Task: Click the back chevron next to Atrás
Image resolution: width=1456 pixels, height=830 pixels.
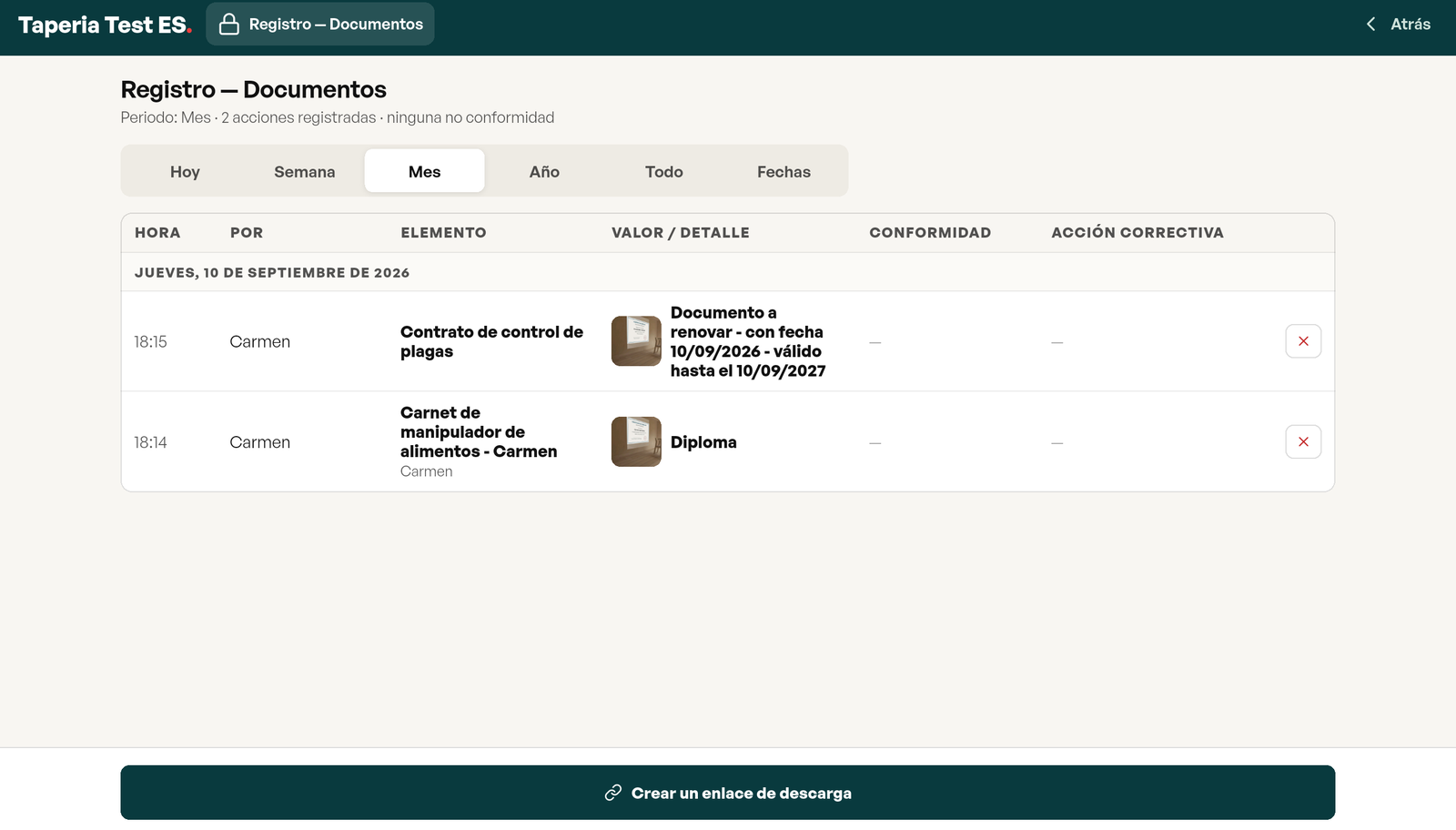Action: 1370,25
